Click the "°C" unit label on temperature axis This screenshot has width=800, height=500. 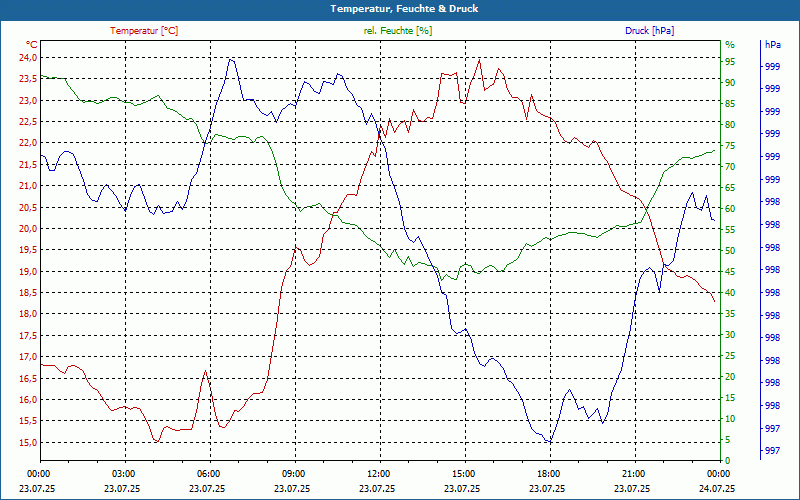tap(32, 44)
